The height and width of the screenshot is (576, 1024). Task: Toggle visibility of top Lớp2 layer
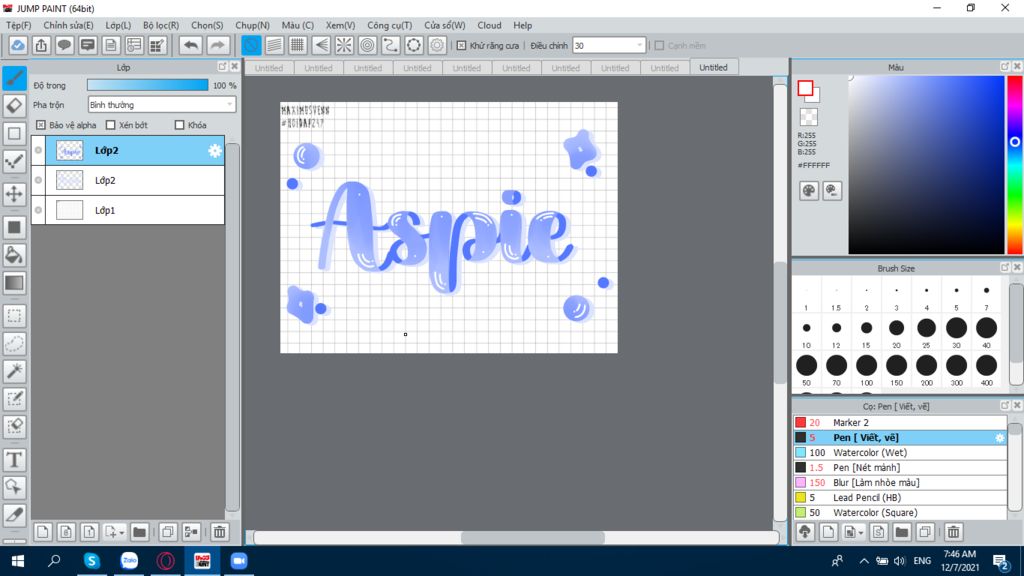(x=39, y=150)
